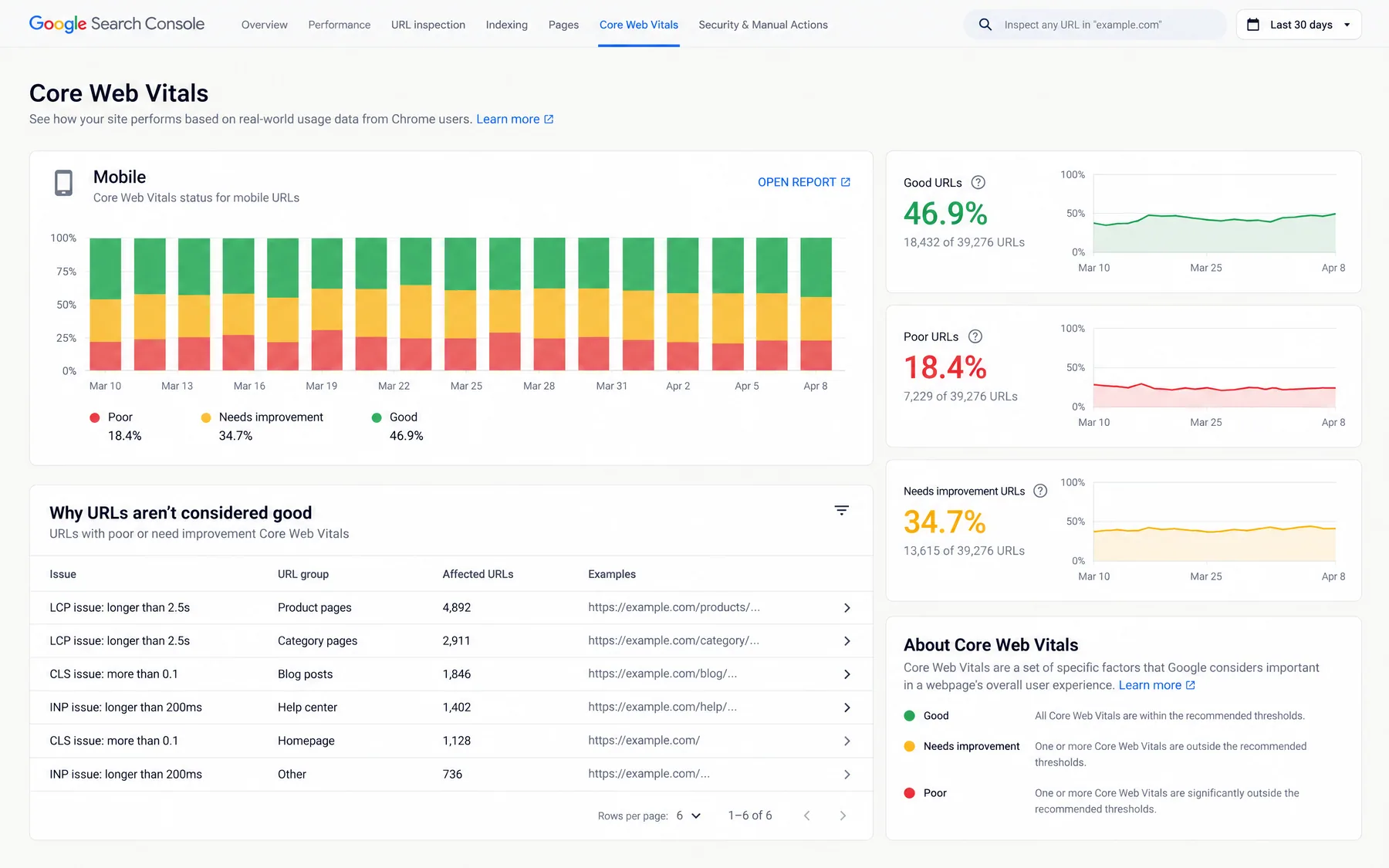Image resolution: width=1389 pixels, height=868 pixels.
Task: Click the Mobile device icon
Action: coord(64,183)
